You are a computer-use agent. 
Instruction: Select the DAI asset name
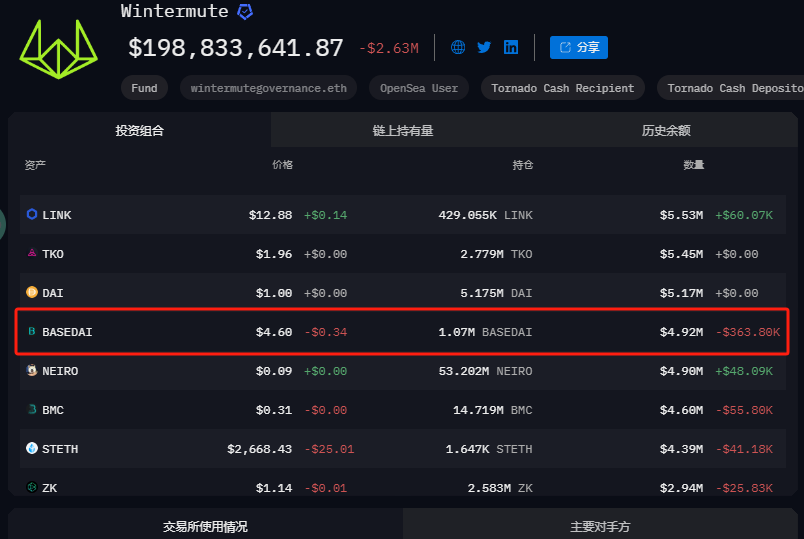coord(53,293)
